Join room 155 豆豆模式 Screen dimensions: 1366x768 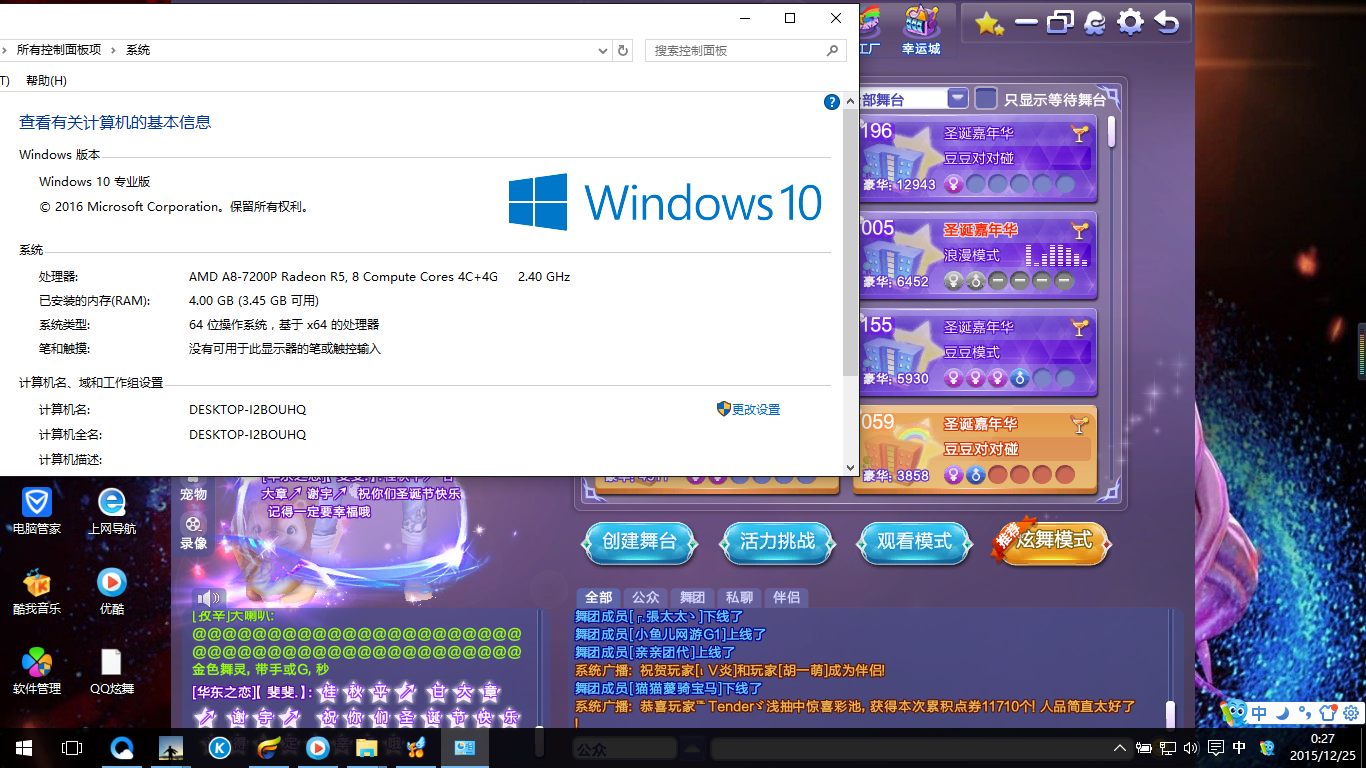tap(978, 352)
